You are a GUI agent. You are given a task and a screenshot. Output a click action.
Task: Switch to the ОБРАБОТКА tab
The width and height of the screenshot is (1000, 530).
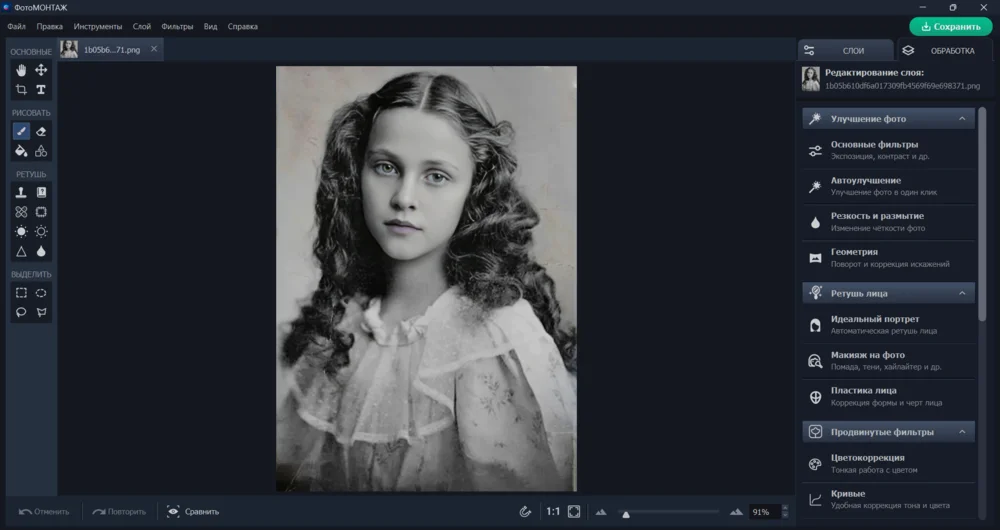pos(944,50)
